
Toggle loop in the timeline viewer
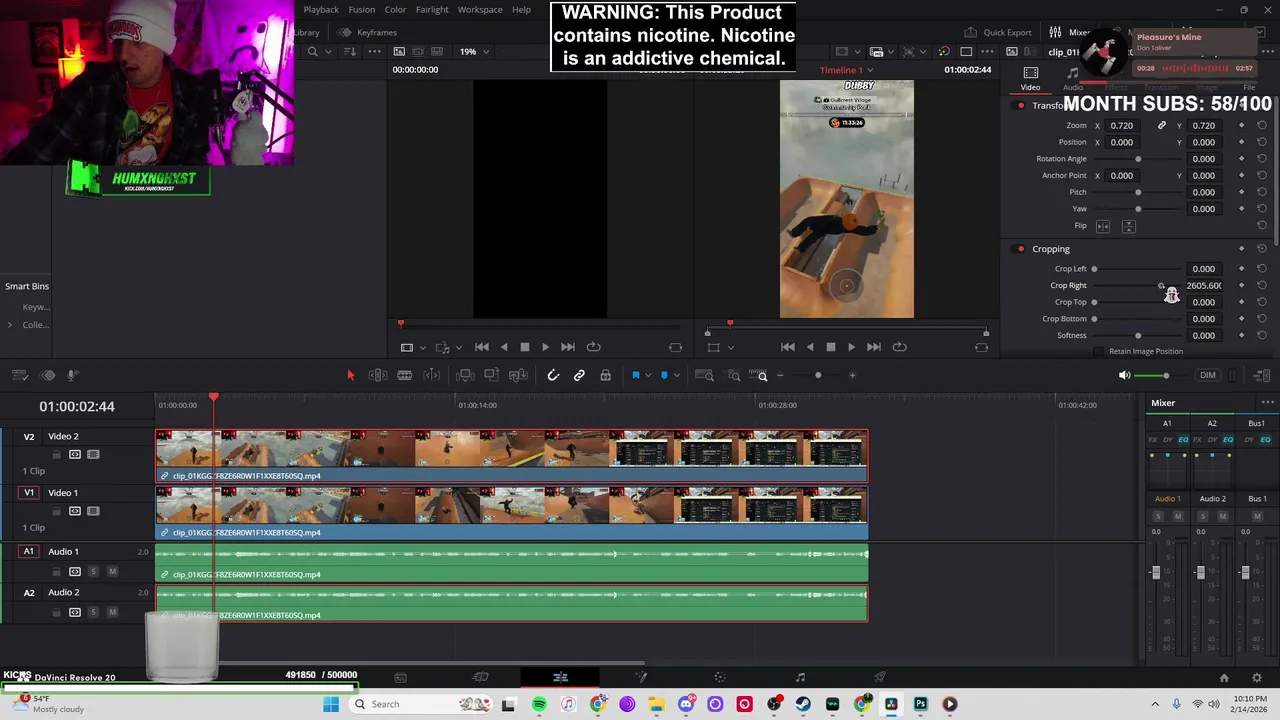tap(899, 347)
